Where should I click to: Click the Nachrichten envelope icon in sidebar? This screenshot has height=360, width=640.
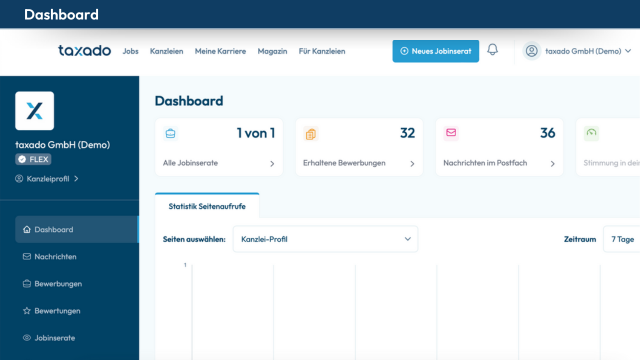[x=27, y=256]
